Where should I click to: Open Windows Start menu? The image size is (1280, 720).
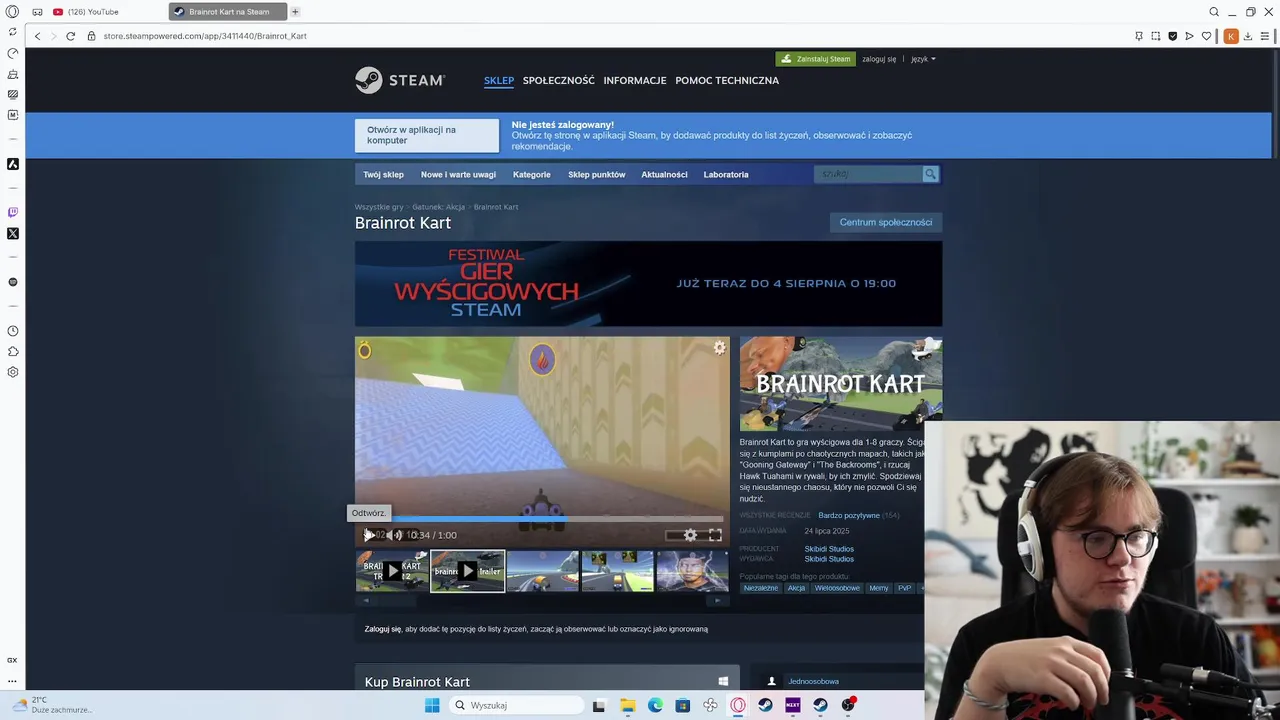pyautogui.click(x=432, y=705)
